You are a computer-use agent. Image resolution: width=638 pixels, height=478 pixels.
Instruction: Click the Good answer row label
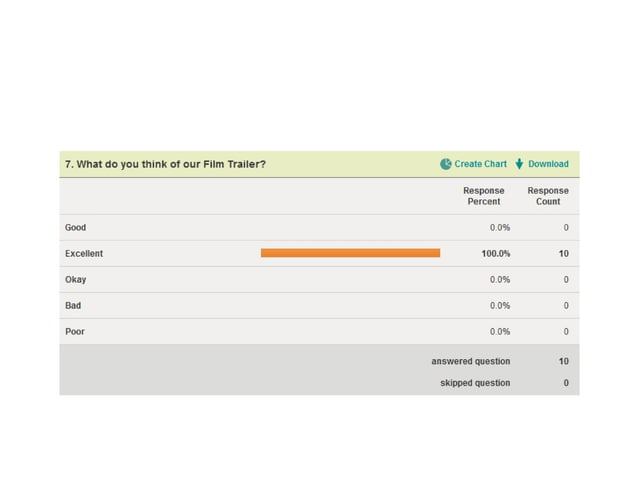coord(75,228)
